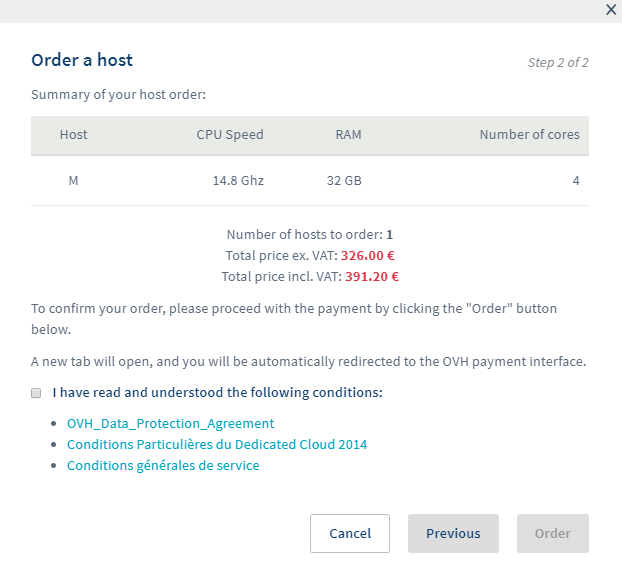Go back using the Previous button
The width and height of the screenshot is (622, 564).
coord(453,533)
